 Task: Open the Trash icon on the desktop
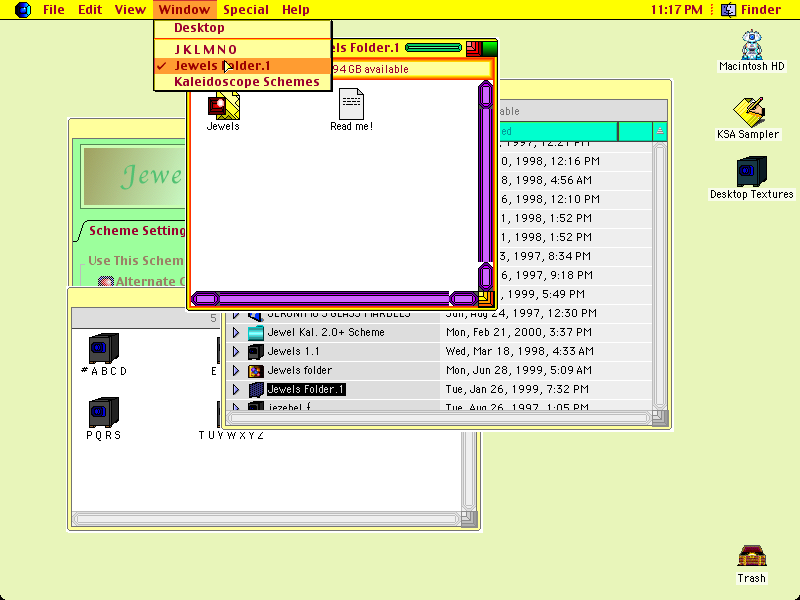pyautogui.click(x=752, y=557)
